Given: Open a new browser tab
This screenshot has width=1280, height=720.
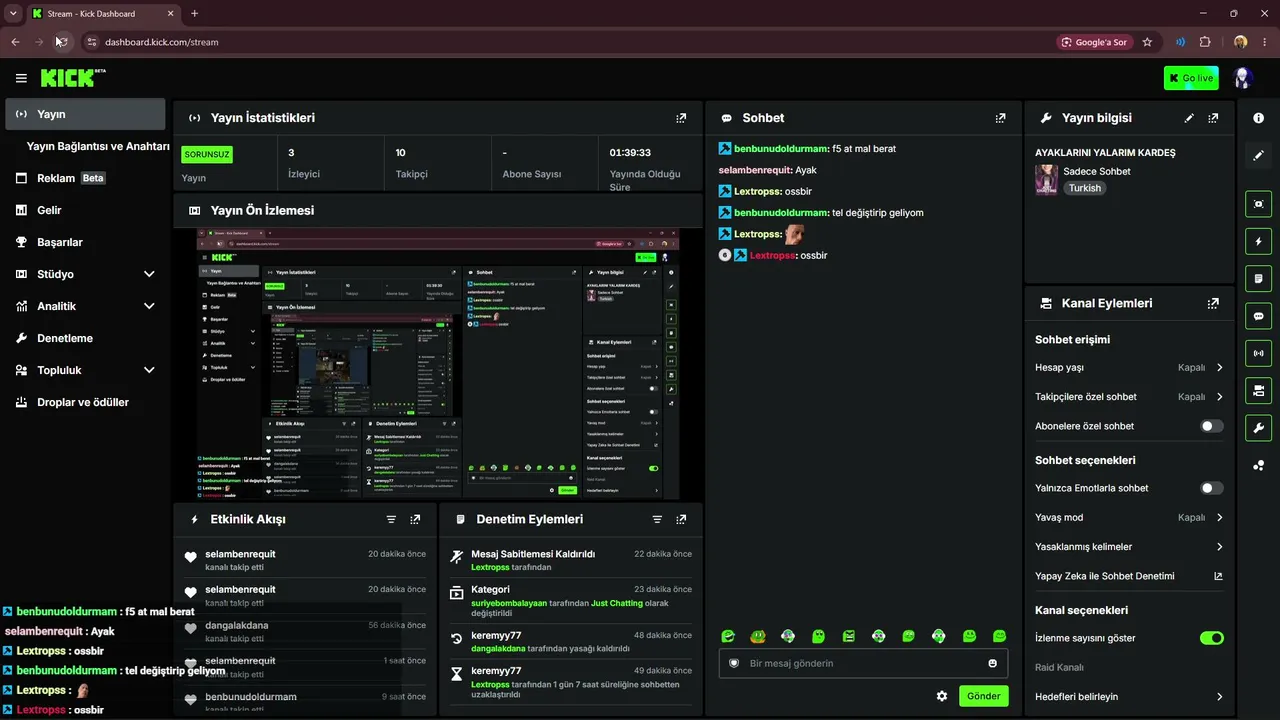Looking at the screenshot, I should (x=194, y=14).
